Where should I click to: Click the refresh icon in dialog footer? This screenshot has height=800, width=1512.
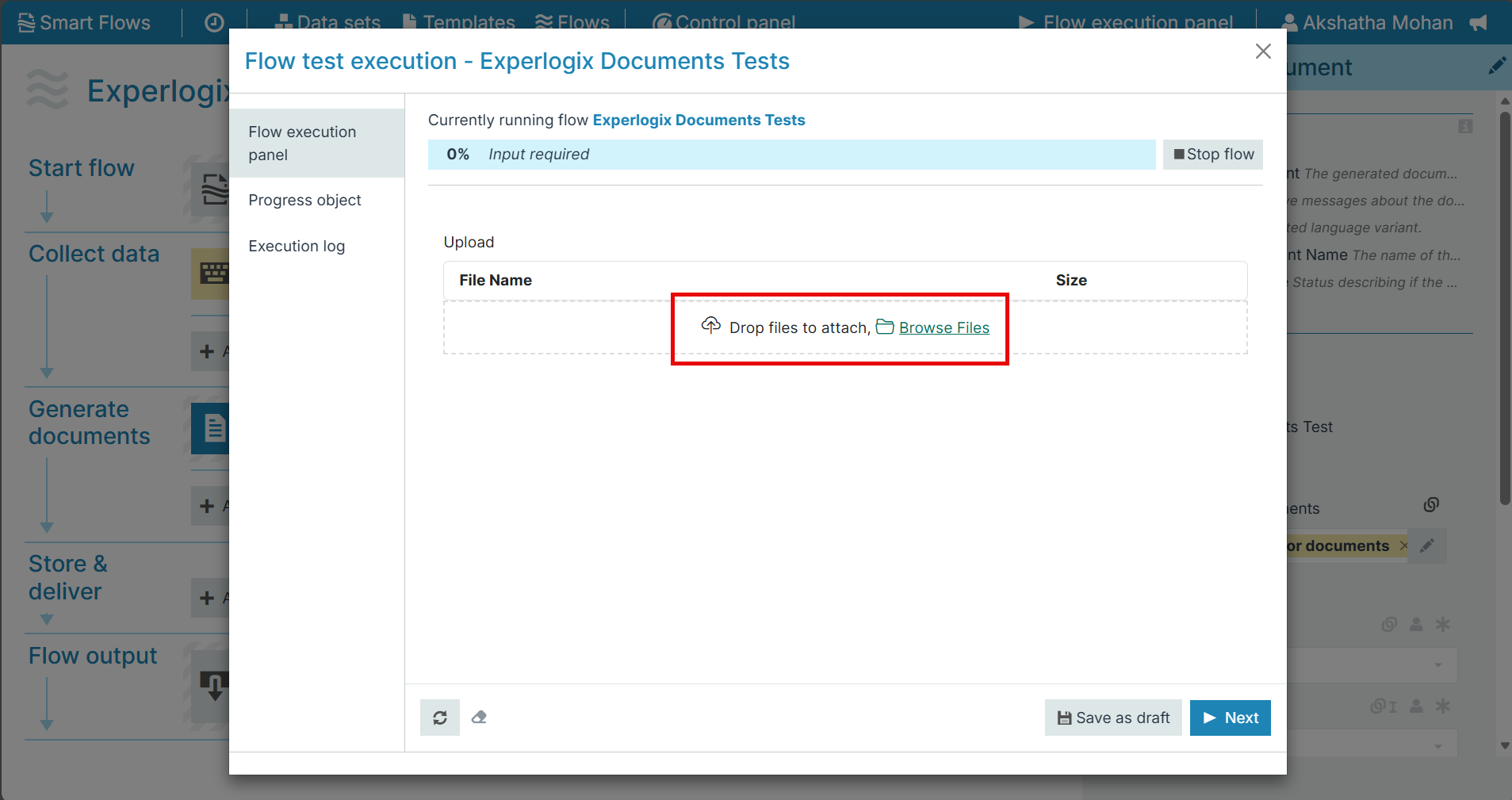point(440,718)
